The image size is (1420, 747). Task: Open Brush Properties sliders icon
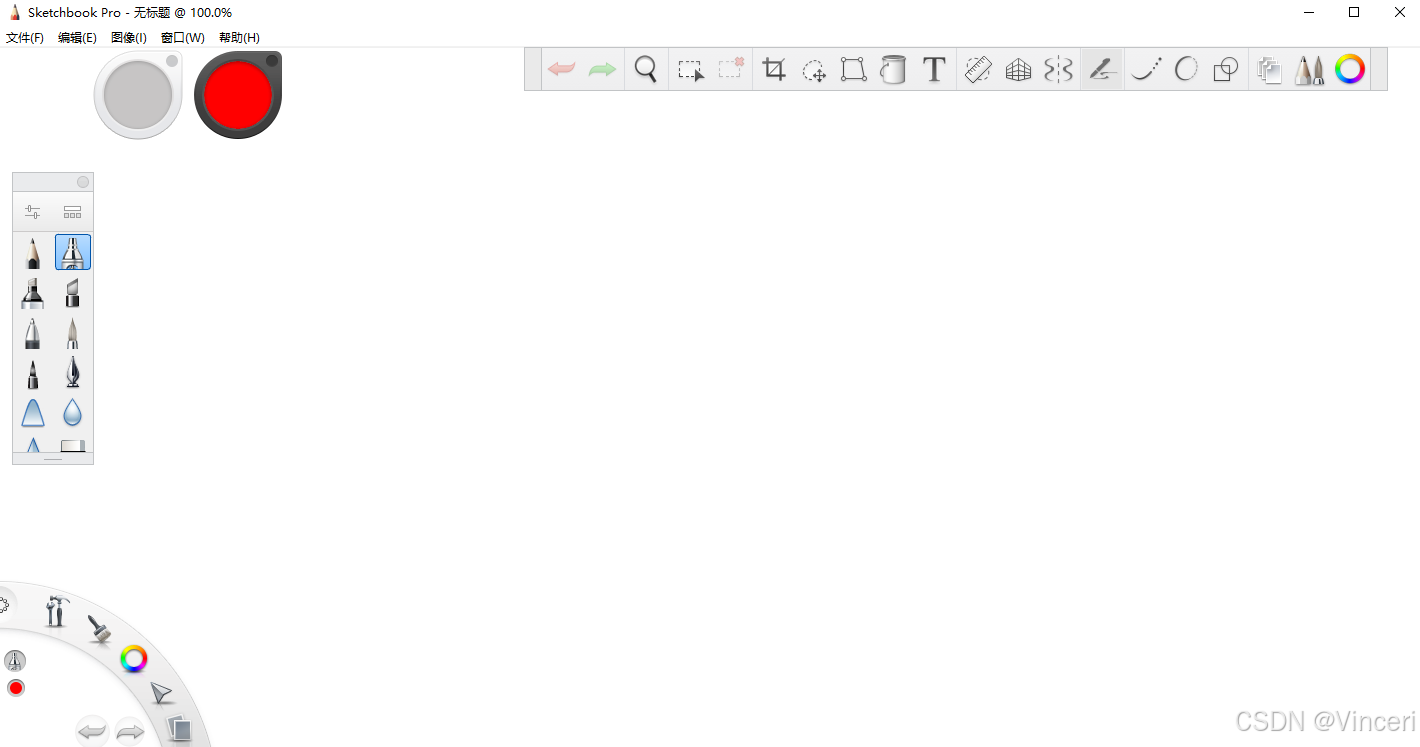tap(33, 212)
